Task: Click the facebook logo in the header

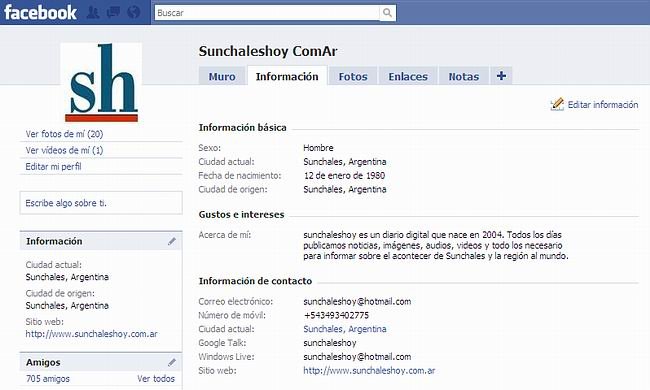Action: (40, 12)
